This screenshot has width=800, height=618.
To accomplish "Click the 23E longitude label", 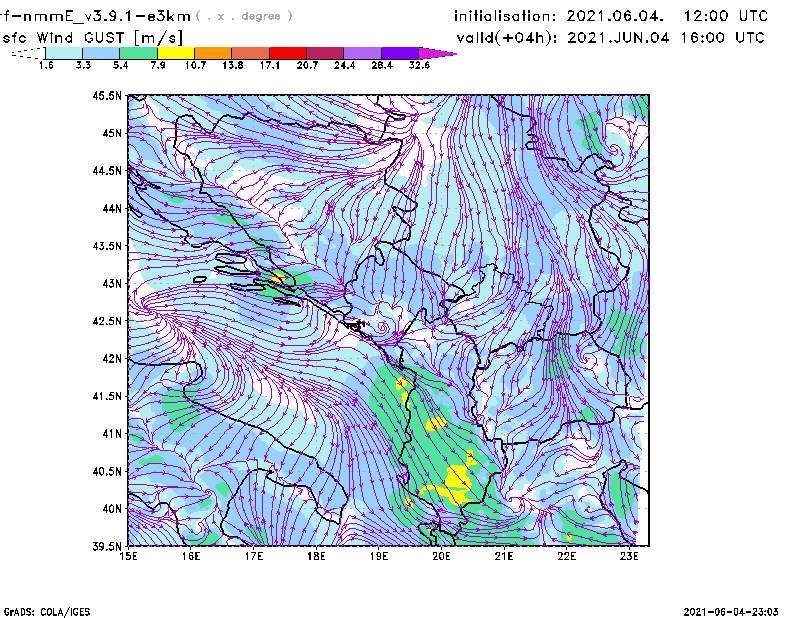I will click(629, 556).
